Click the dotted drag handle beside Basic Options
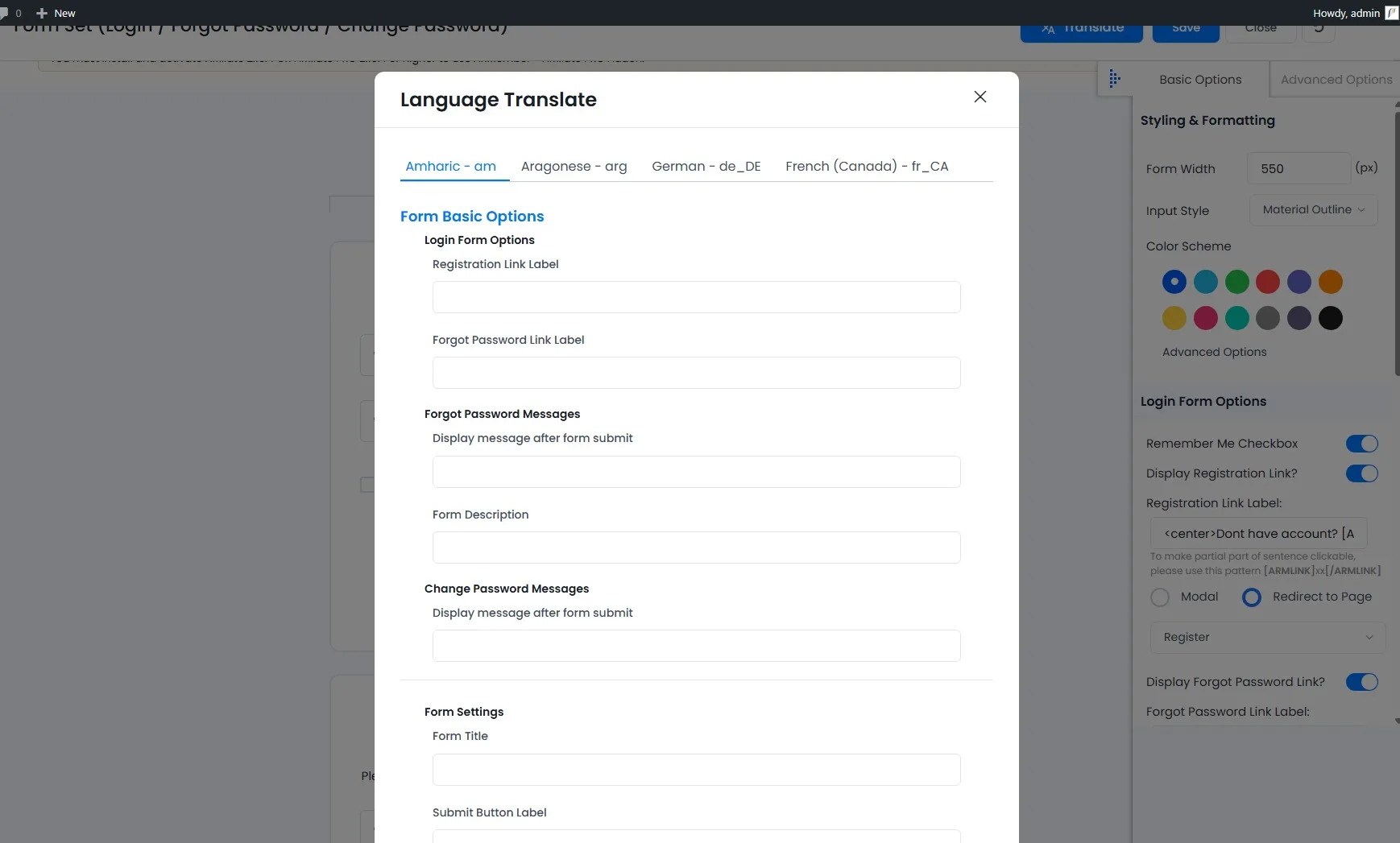Image resolution: width=1400 pixels, height=843 pixels. pyautogui.click(x=1114, y=78)
